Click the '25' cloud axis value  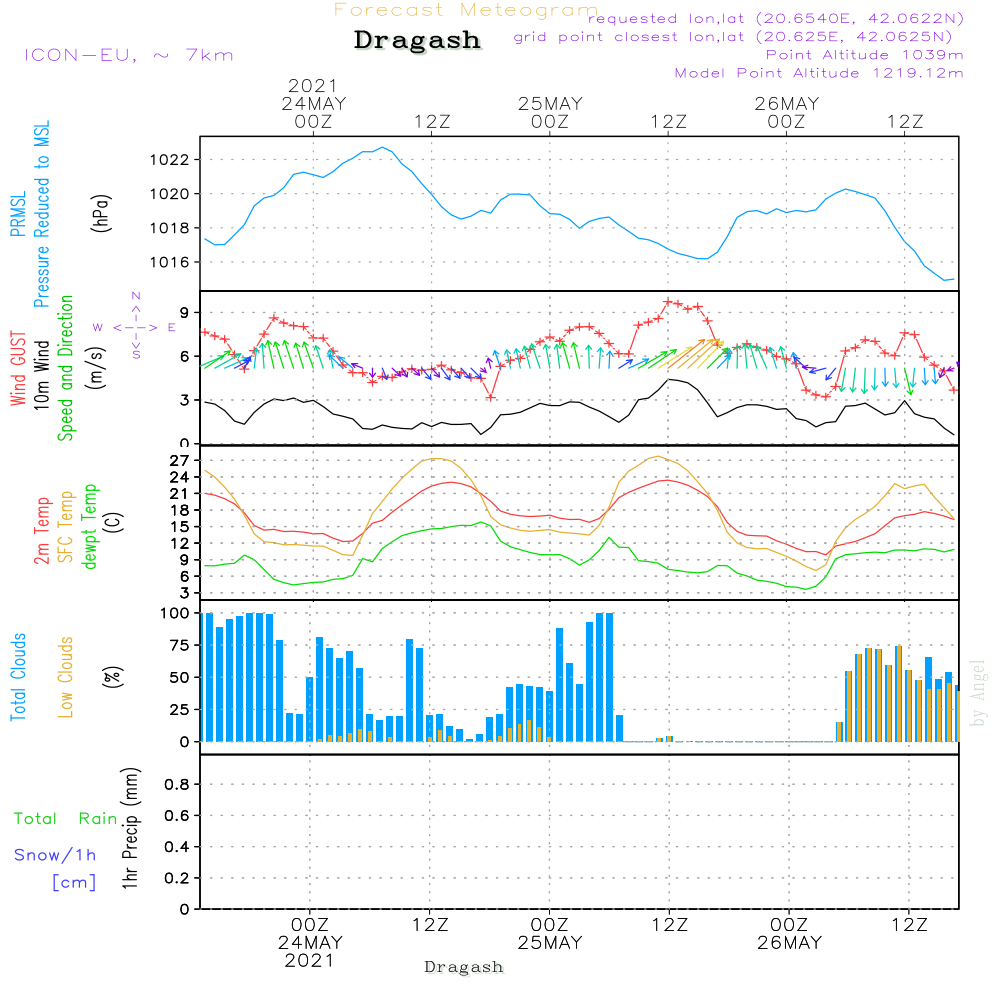pos(179,710)
